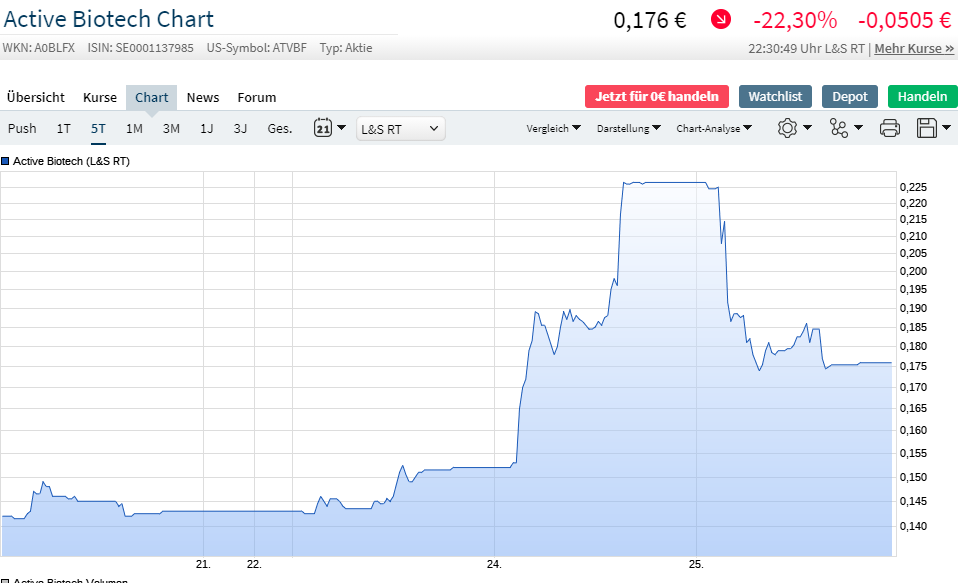Select the Active Biotech legend marker
Image resolution: width=967 pixels, height=583 pixels.
(x=8, y=160)
